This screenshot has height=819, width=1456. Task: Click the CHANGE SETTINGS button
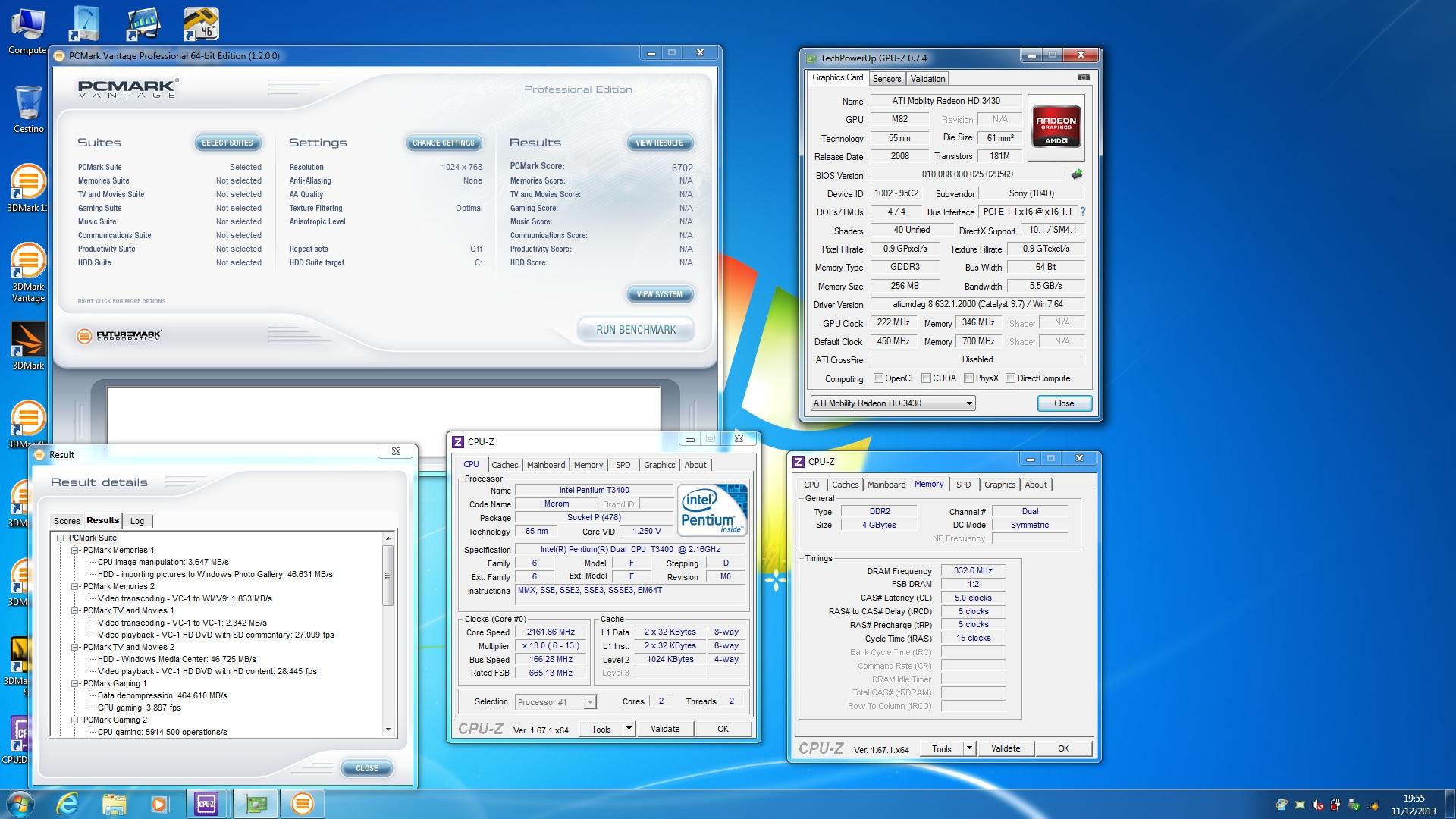coord(443,143)
